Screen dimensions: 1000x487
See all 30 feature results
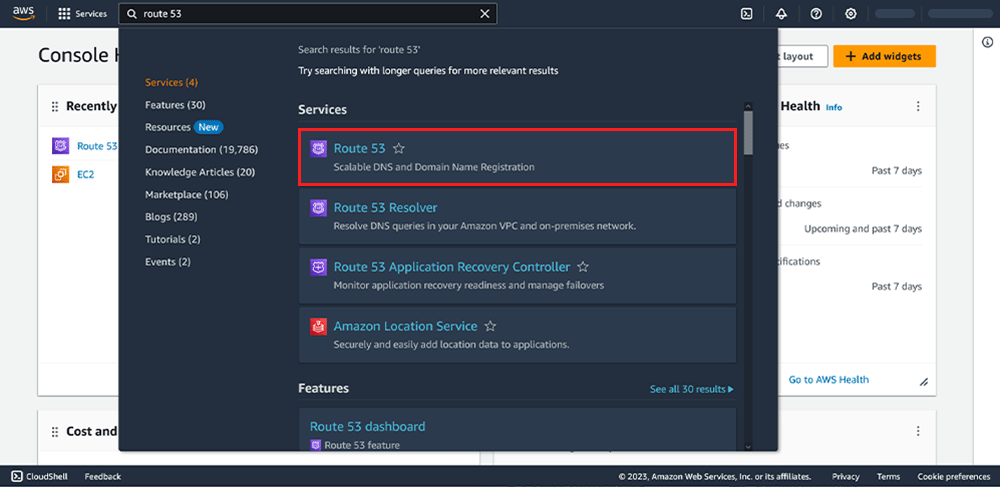tap(692, 389)
